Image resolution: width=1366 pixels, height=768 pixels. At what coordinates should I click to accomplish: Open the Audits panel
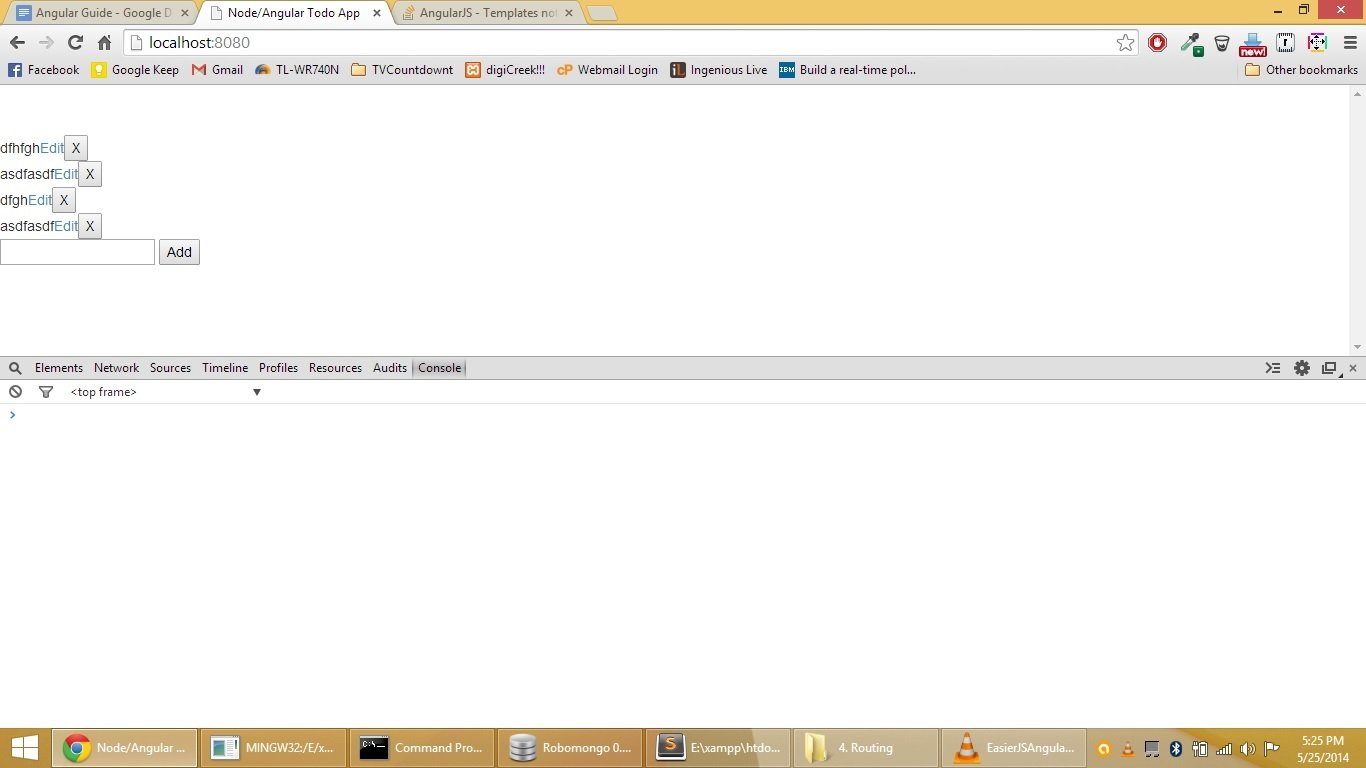tap(390, 368)
